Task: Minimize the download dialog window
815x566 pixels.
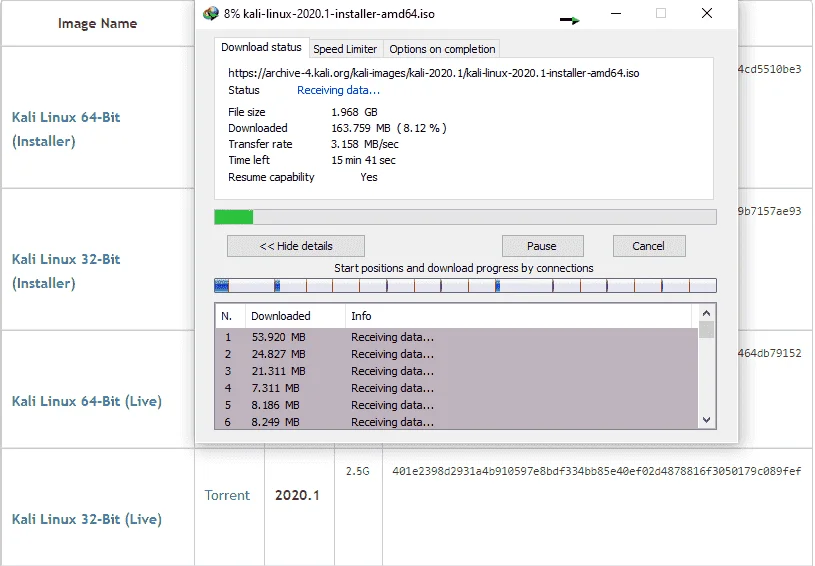Action: point(616,14)
